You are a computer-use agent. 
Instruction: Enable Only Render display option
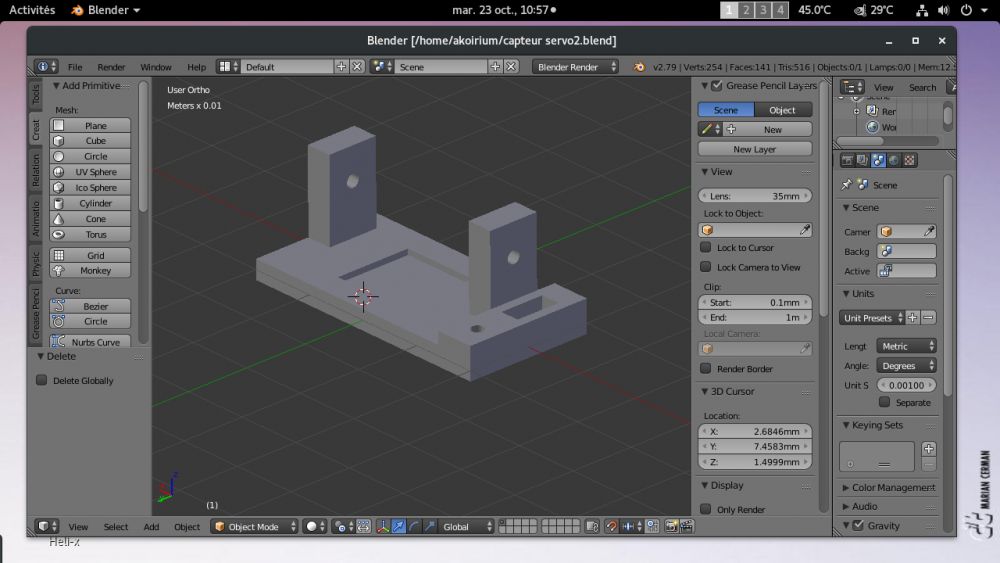tap(705, 509)
